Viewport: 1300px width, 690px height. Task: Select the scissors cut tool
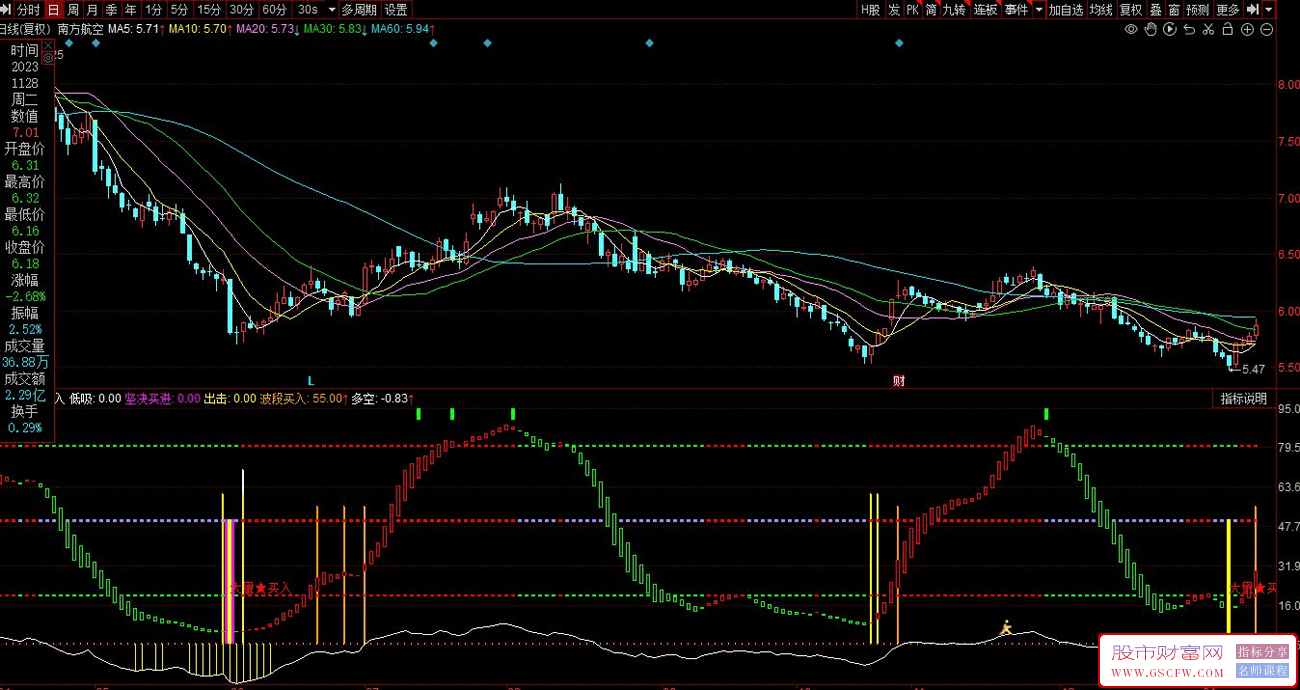[1208, 29]
